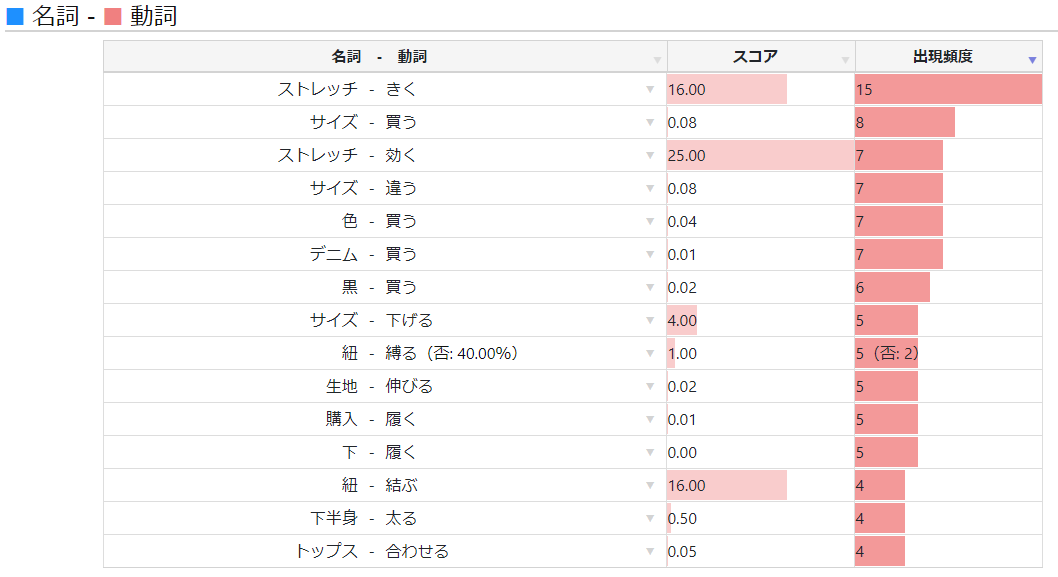Open dropdown for サイズ - 違う row
The height and width of the screenshot is (577, 1058).
(651, 189)
